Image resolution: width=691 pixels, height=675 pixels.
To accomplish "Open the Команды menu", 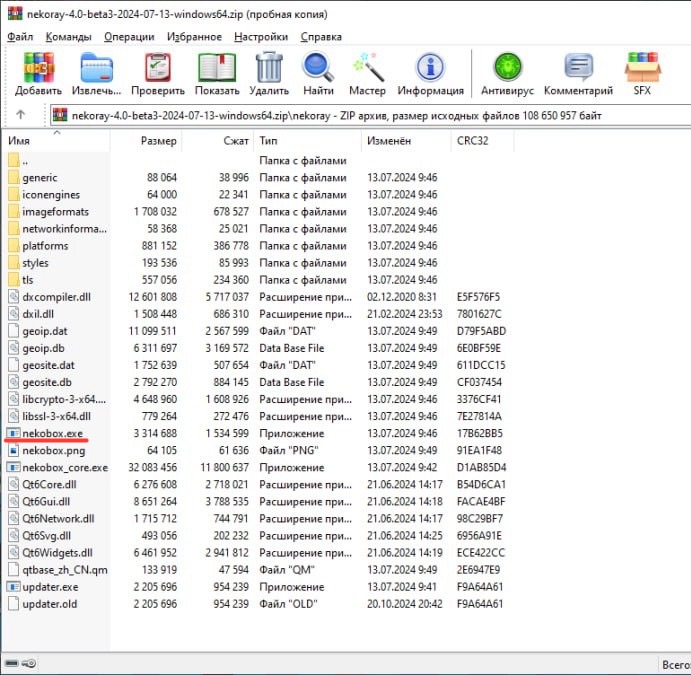I will pos(69,37).
